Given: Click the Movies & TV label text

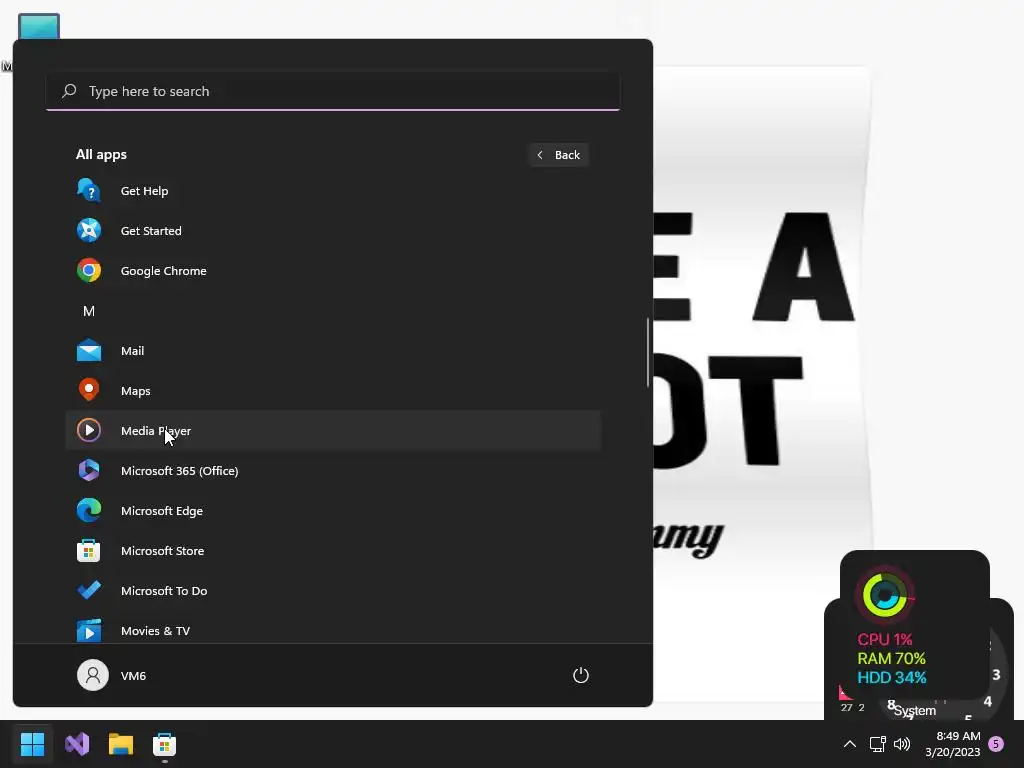Looking at the screenshot, I should [155, 630].
